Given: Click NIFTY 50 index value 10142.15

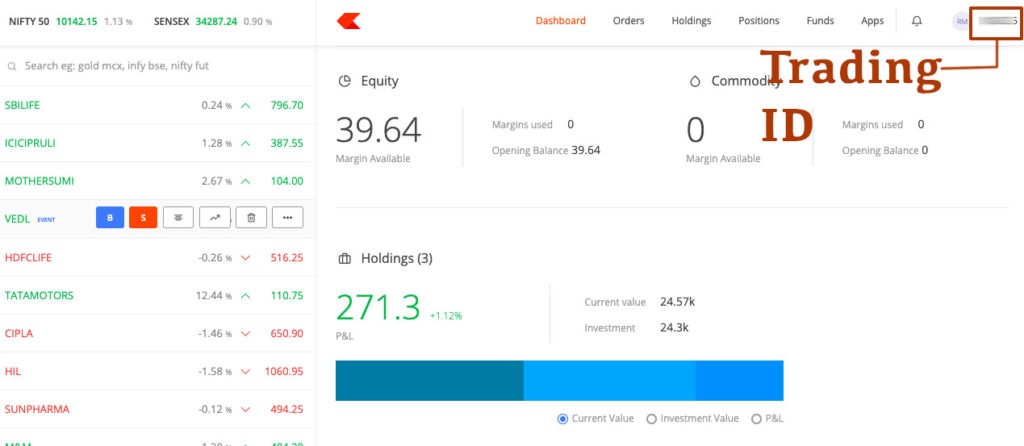Looking at the screenshot, I should [x=76, y=22].
